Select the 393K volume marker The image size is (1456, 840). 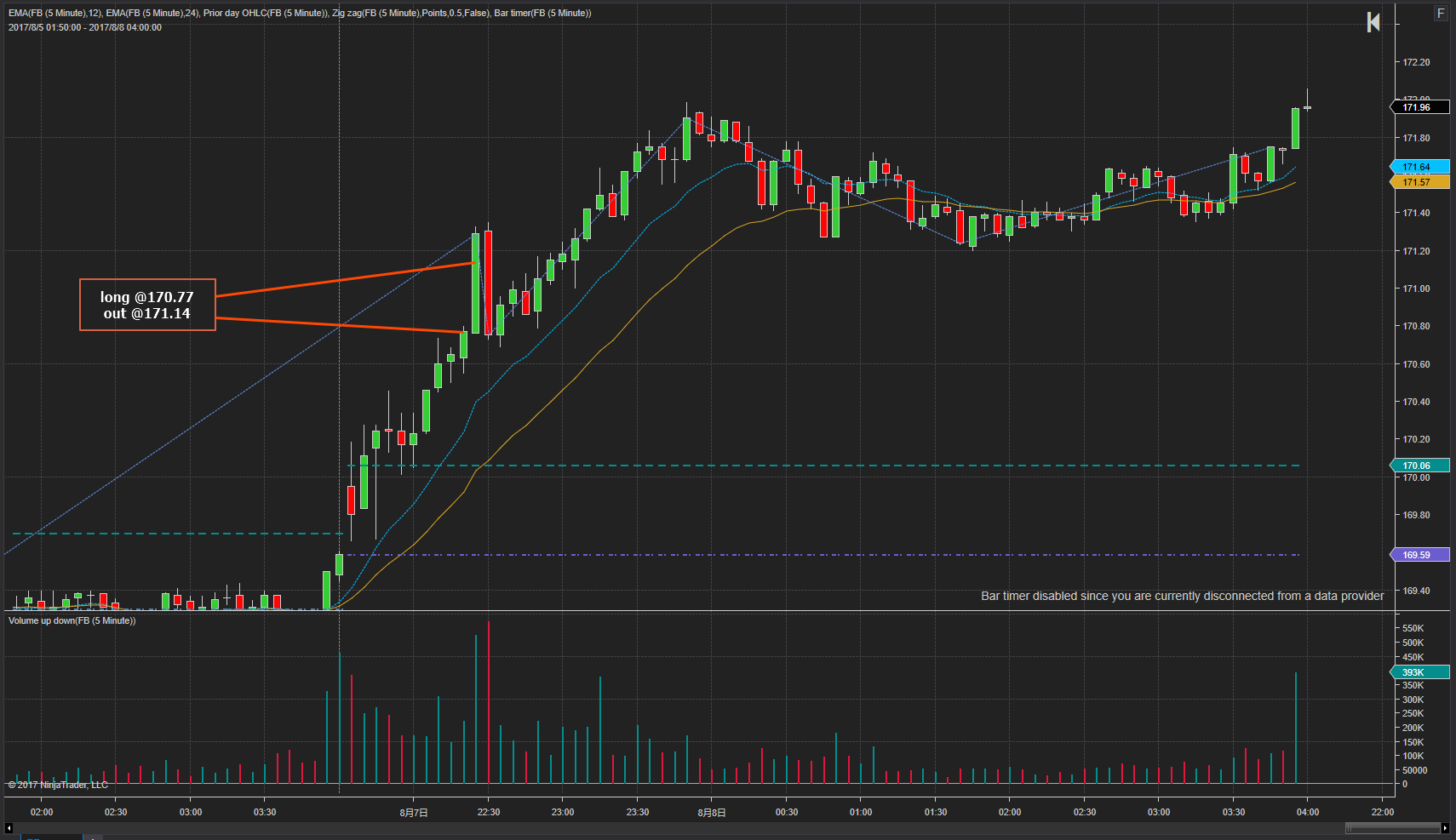pyautogui.click(x=1420, y=672)
